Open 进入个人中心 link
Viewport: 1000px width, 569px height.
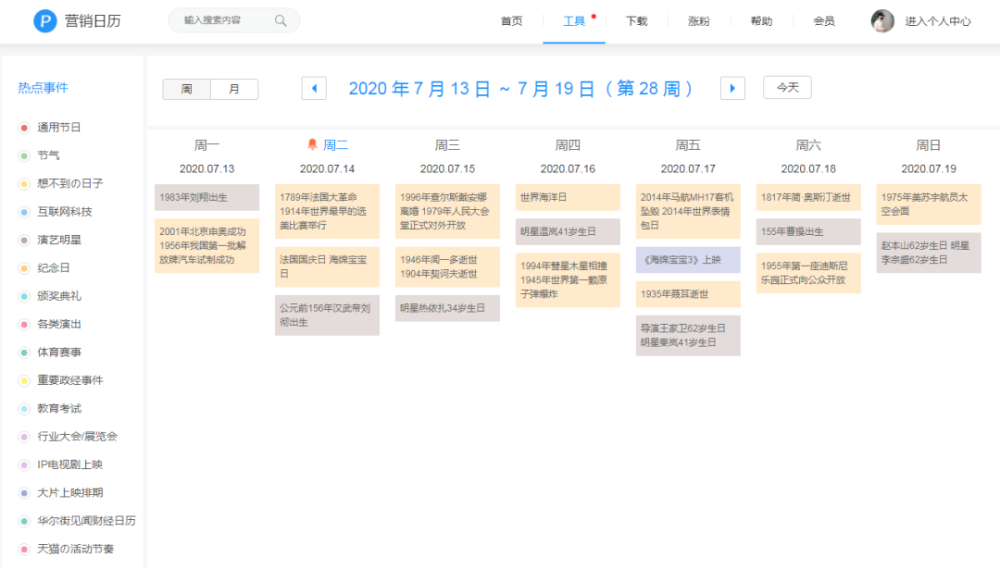[937, 21]
